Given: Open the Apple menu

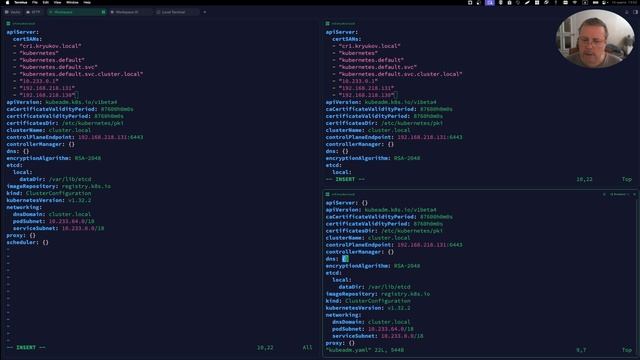Looking at the screenshot, I should [7, 2].
